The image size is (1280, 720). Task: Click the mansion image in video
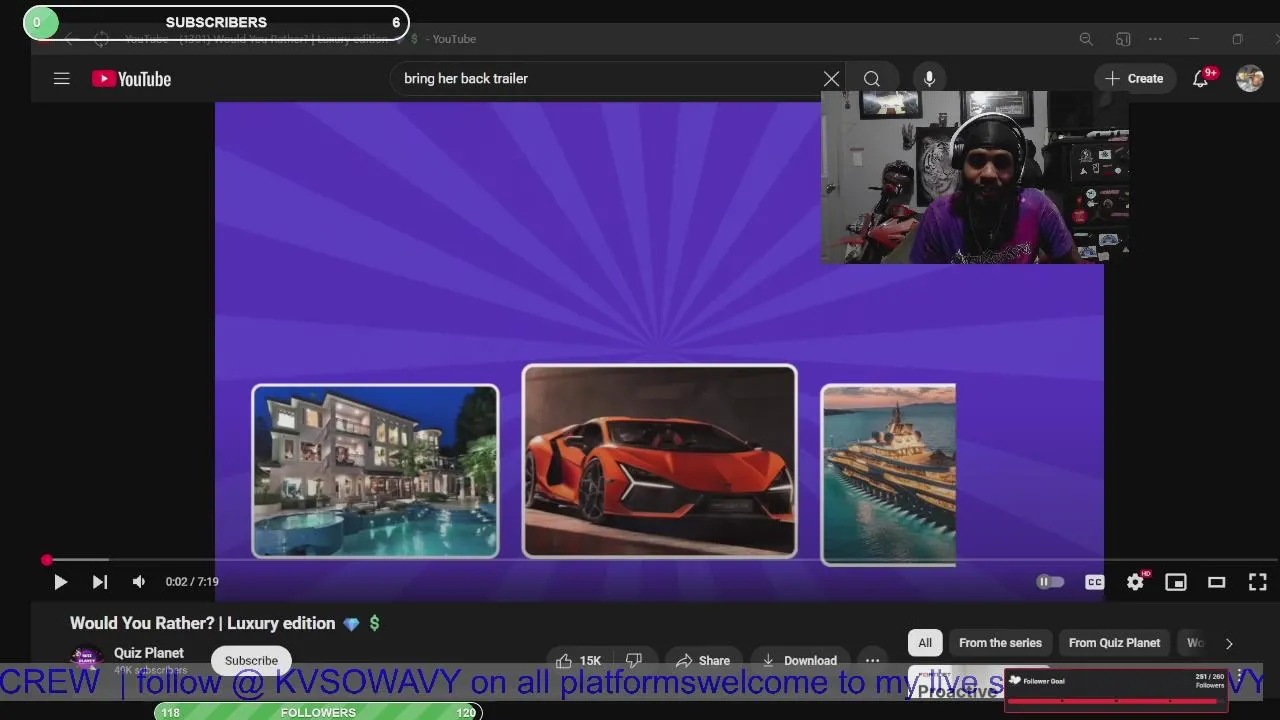375,471
